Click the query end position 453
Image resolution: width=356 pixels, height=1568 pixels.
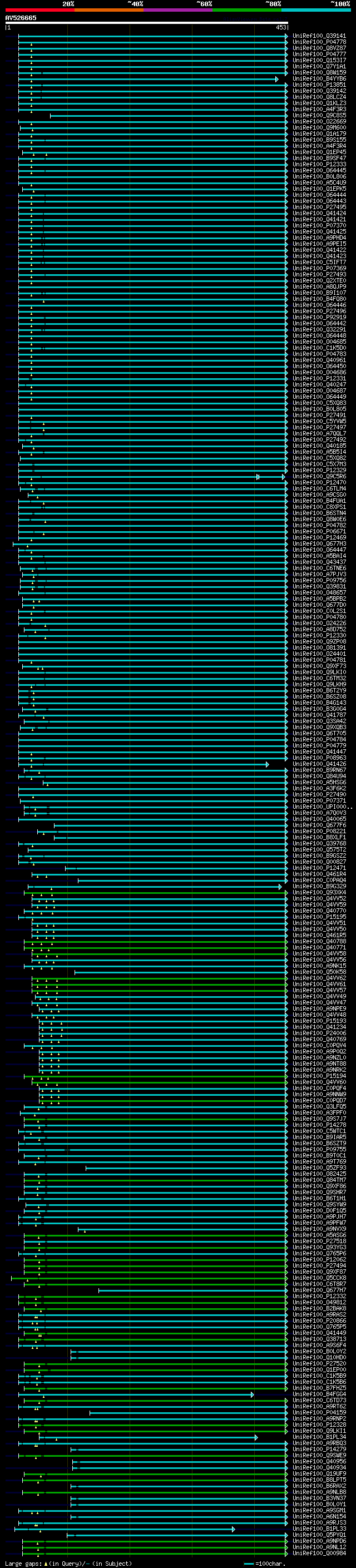click(280, 27)
